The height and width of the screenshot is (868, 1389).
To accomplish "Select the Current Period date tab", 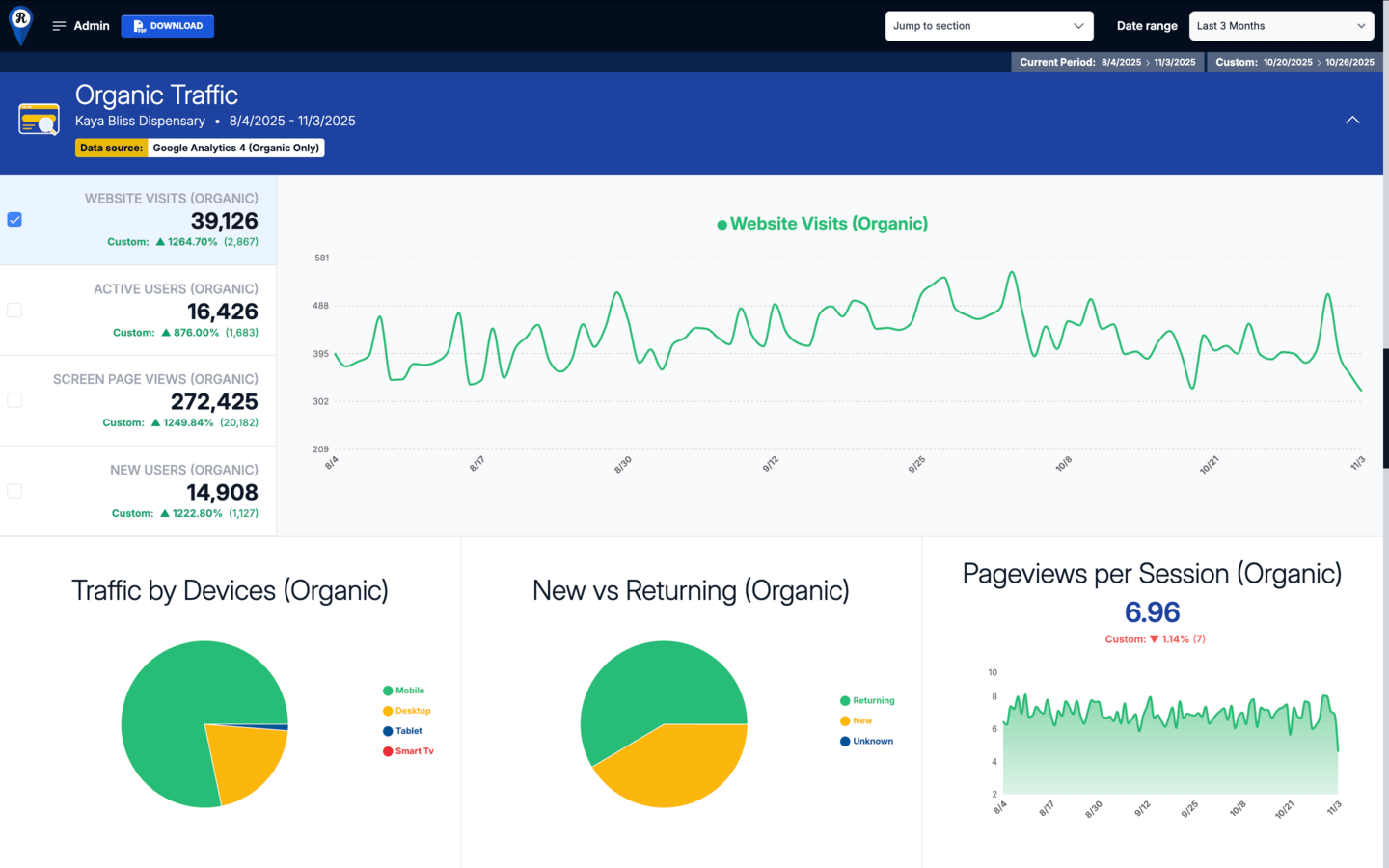I will [1107, 62].
